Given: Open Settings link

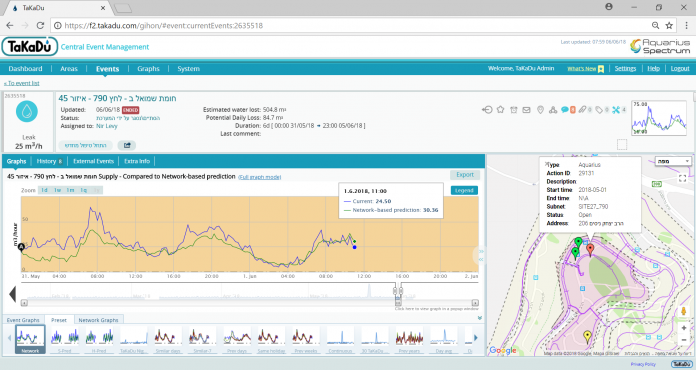Looking at the screenshot, I should point(625,69).
